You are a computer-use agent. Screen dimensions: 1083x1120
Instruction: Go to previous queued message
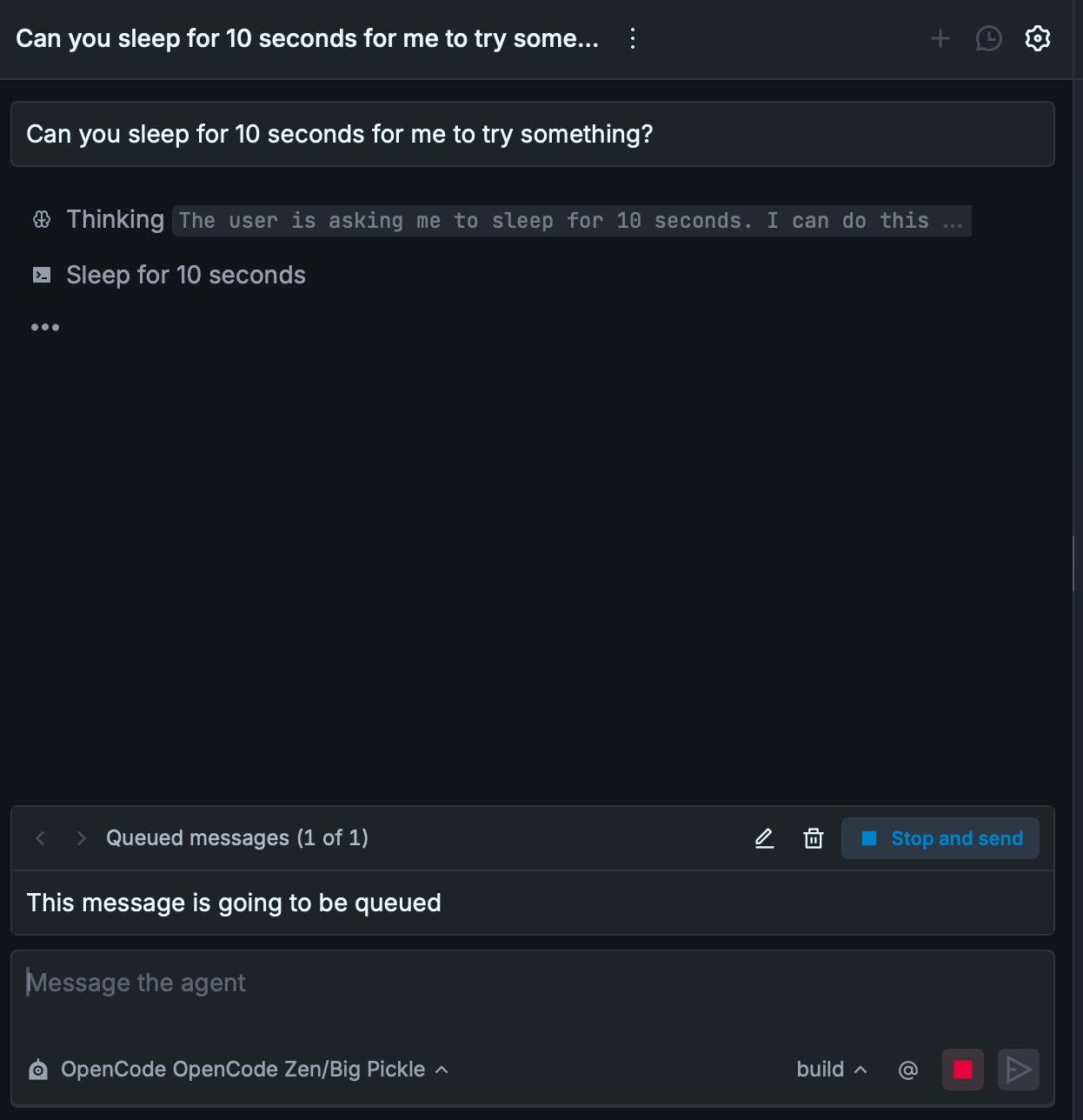tap(40, 838)
